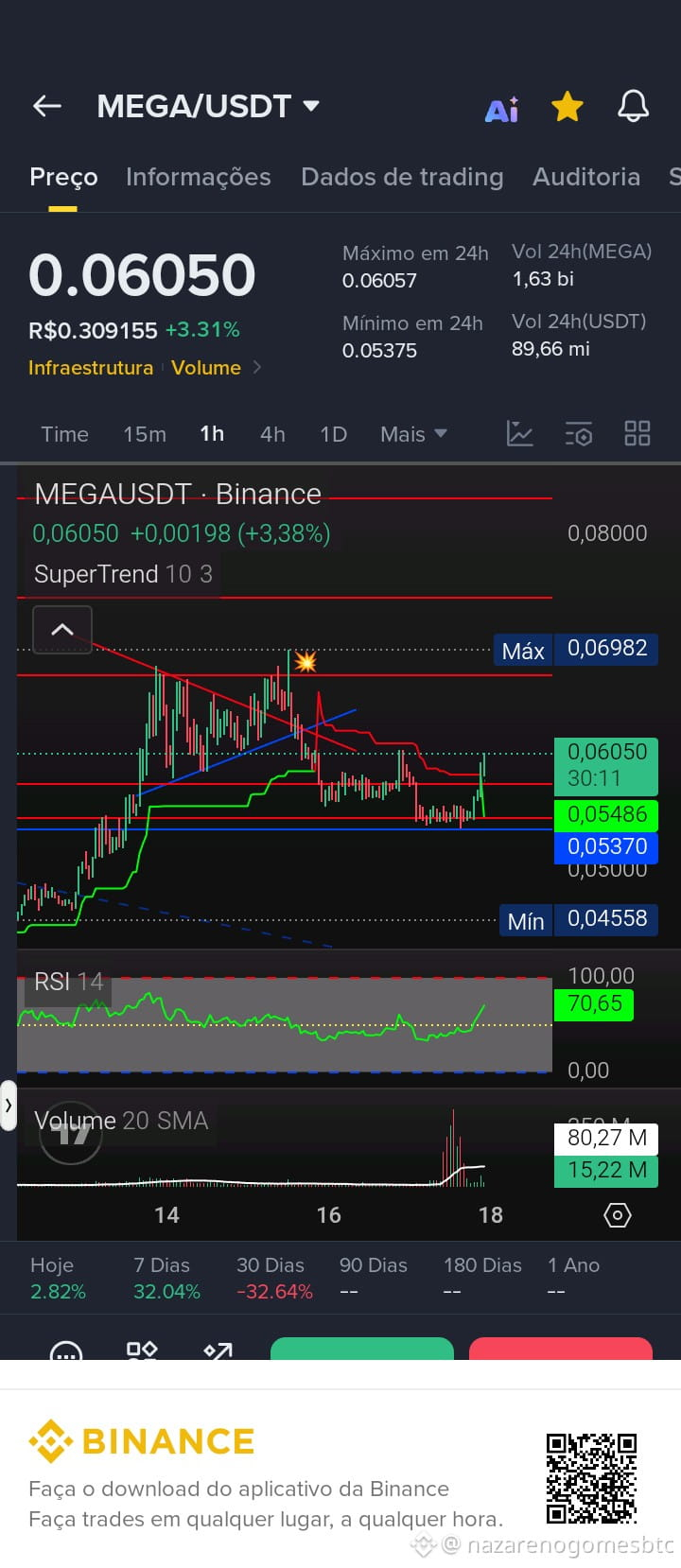Screen dimensions: 681x1568
Task: Open price alert bell icon
Action: (634, 106)
